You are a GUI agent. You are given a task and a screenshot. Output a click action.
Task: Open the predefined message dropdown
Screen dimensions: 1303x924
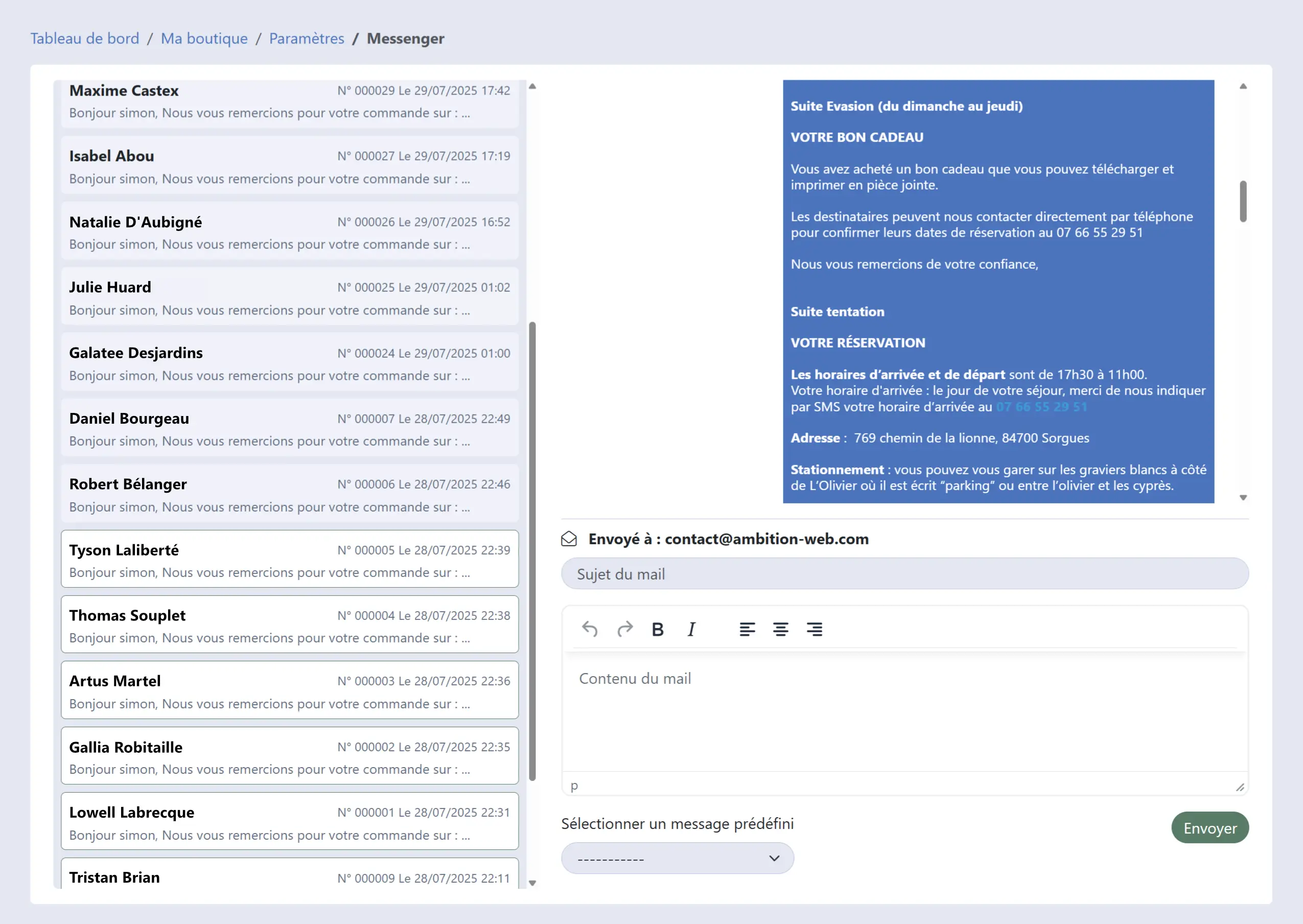678,858
